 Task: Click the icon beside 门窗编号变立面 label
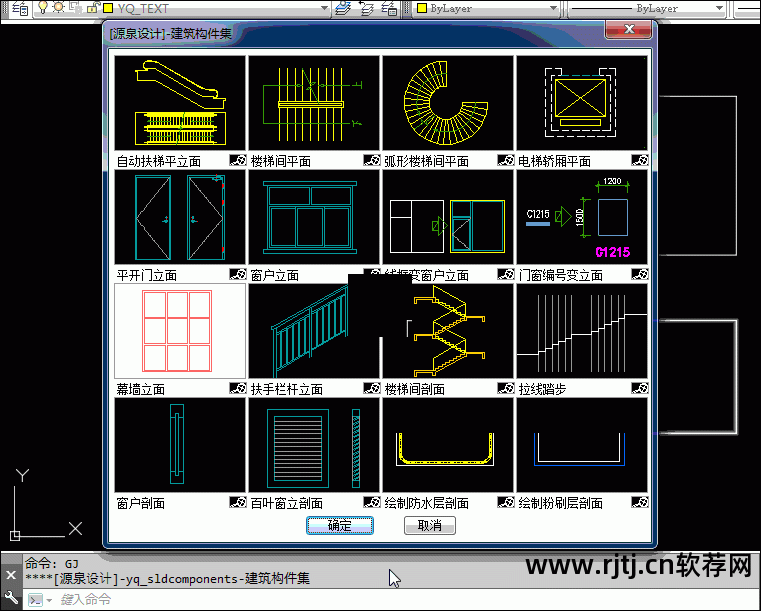point(640,274)
